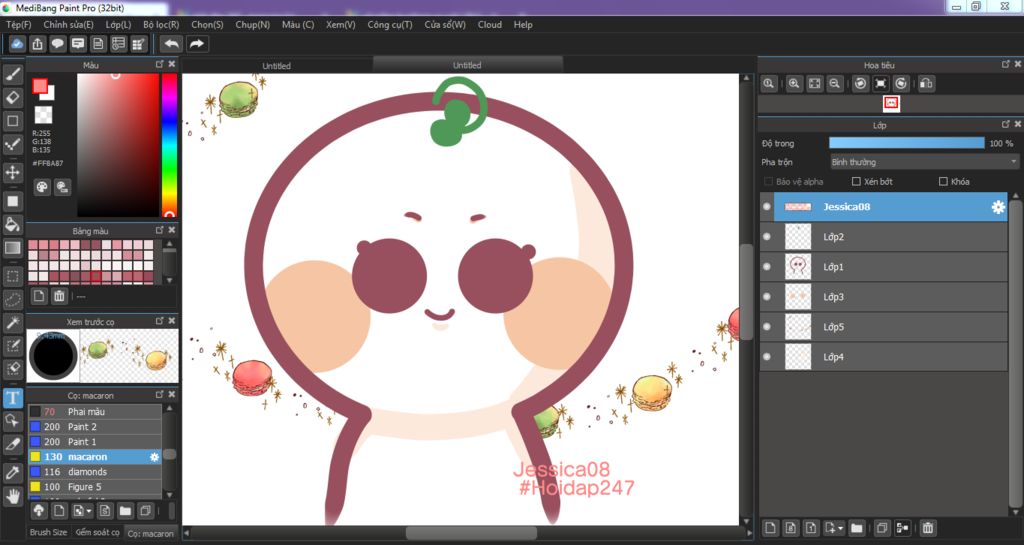
Task: Click the fit-to-window icon in Navigator
Action: (814, 84)
